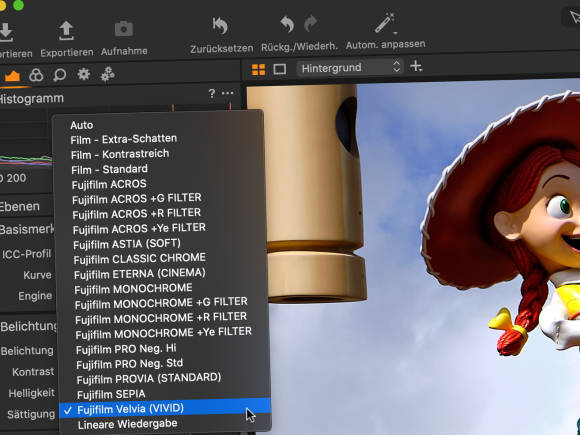Click the green macOS window button
This screenshot has height=435, width=580.
click(x=18, y=5)
